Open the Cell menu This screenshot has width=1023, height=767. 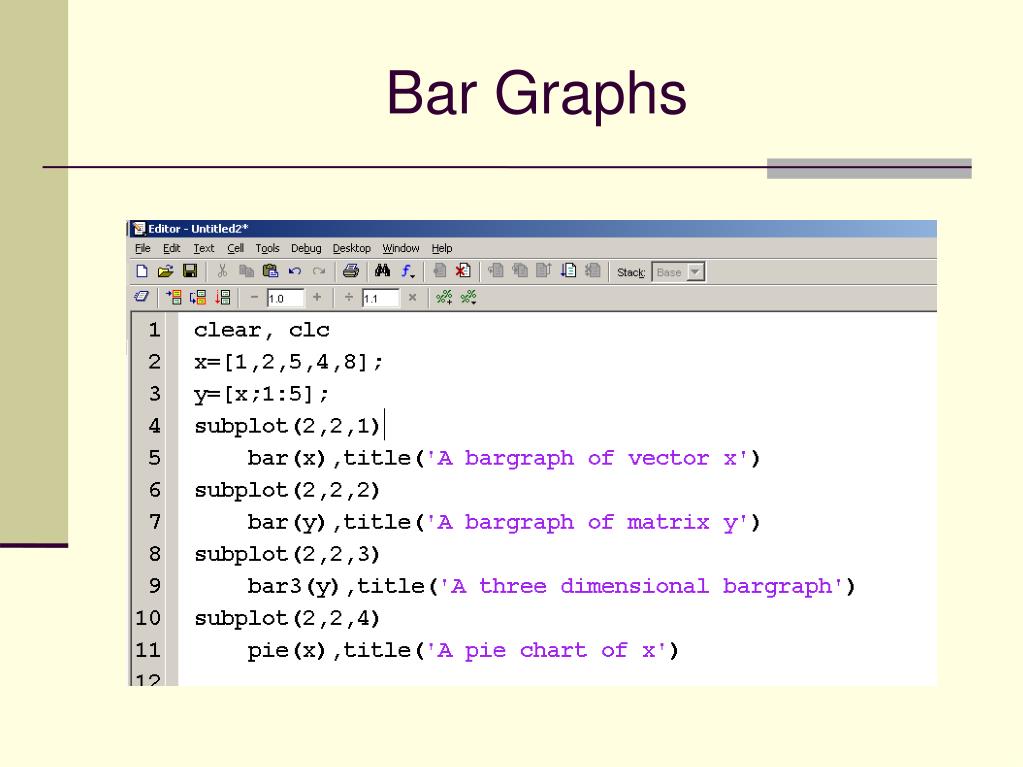coord(235,248)
